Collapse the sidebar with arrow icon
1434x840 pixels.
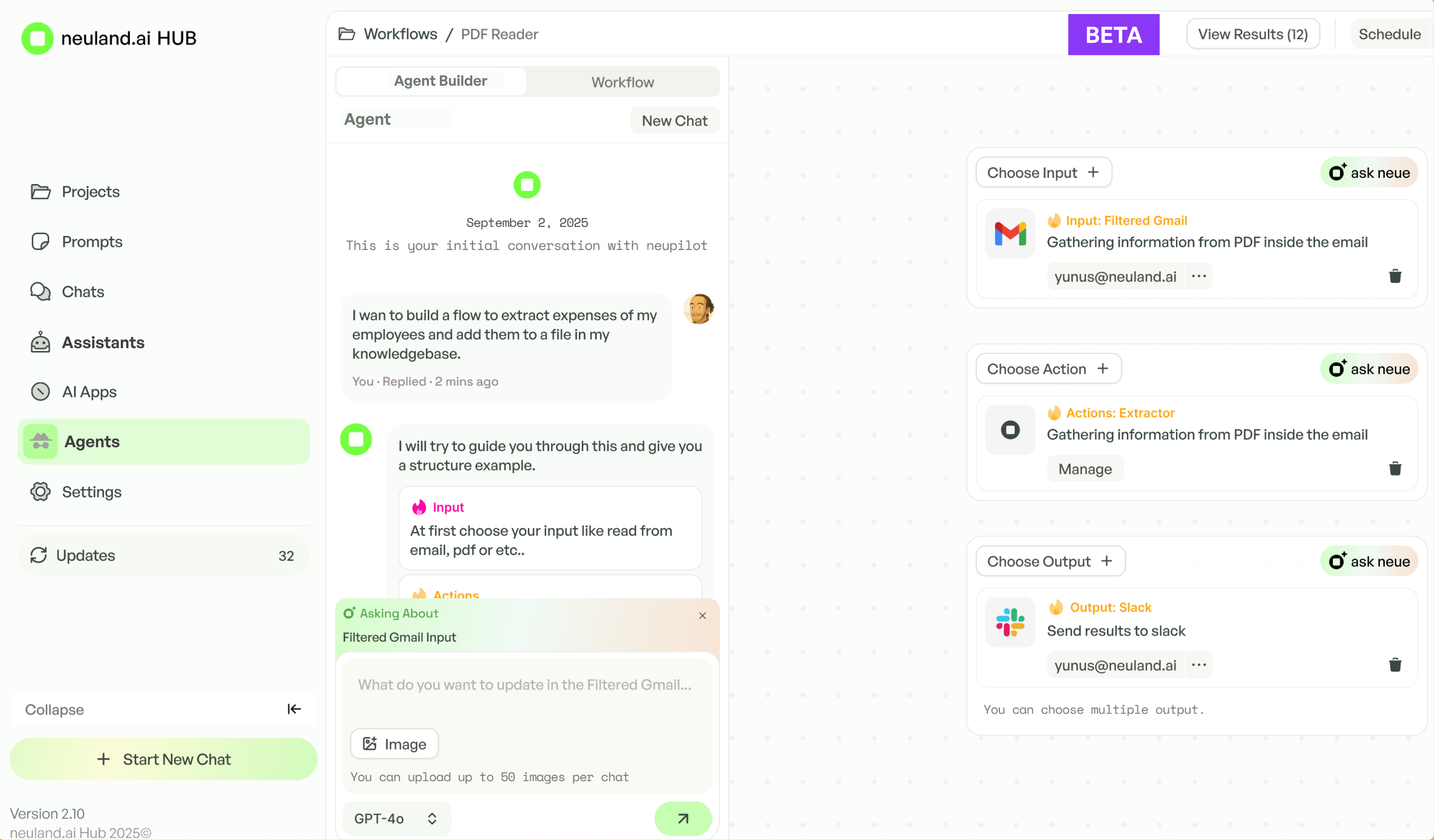pos(294,709)
